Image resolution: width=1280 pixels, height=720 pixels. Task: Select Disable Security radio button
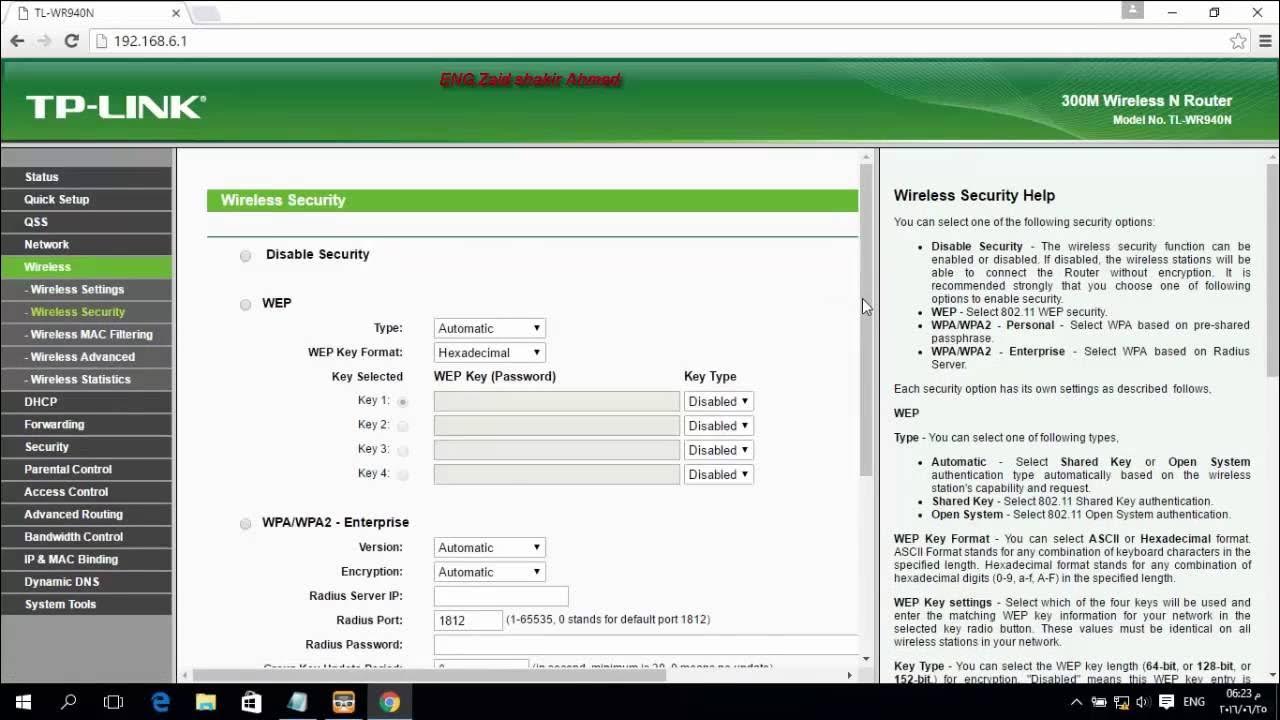click(x=246, y=256)
